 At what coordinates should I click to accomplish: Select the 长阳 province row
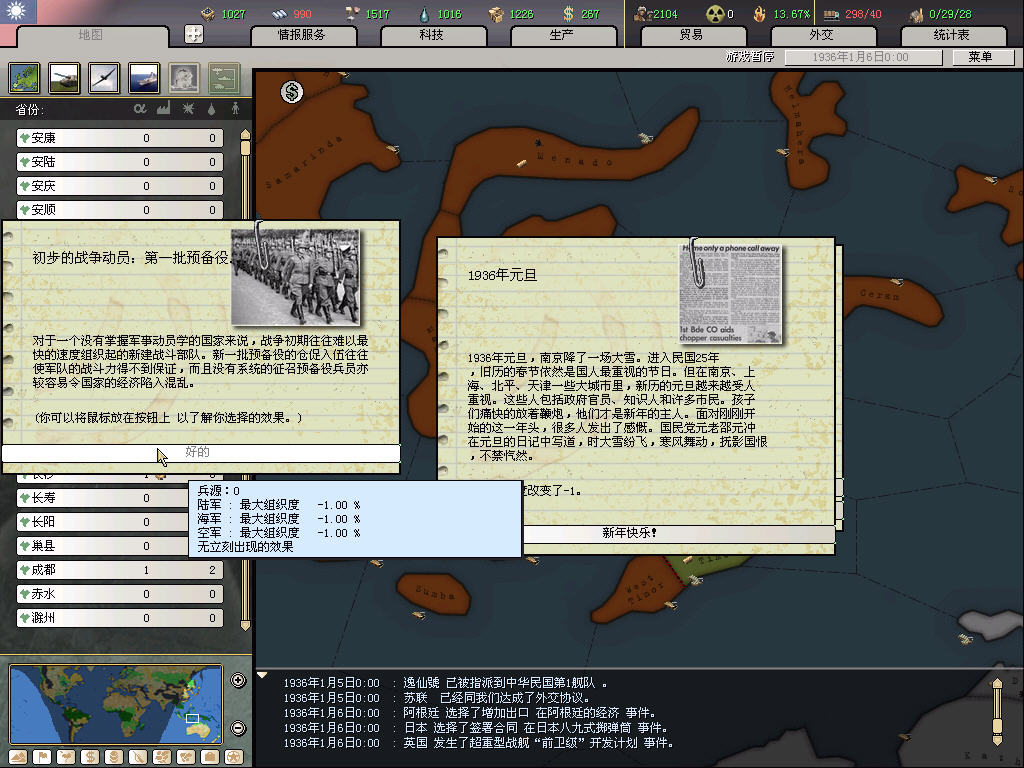103,522
